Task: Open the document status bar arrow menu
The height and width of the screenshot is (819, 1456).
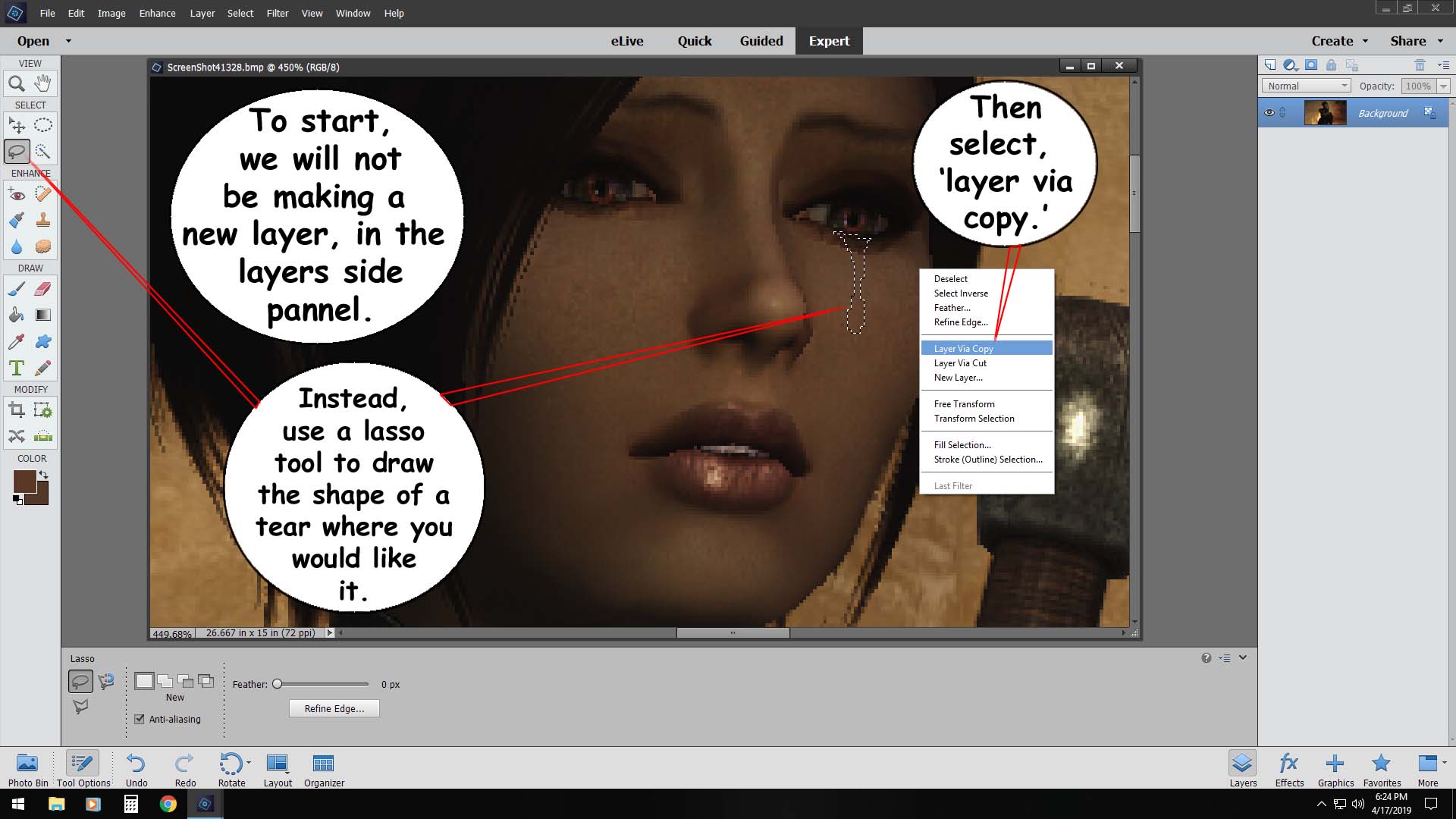Action: 329,632
